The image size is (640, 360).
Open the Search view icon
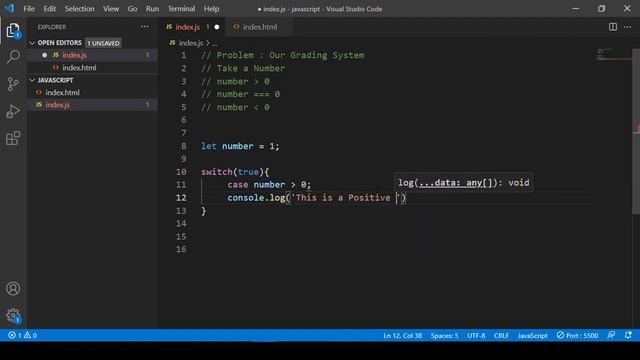click(13, 57)
